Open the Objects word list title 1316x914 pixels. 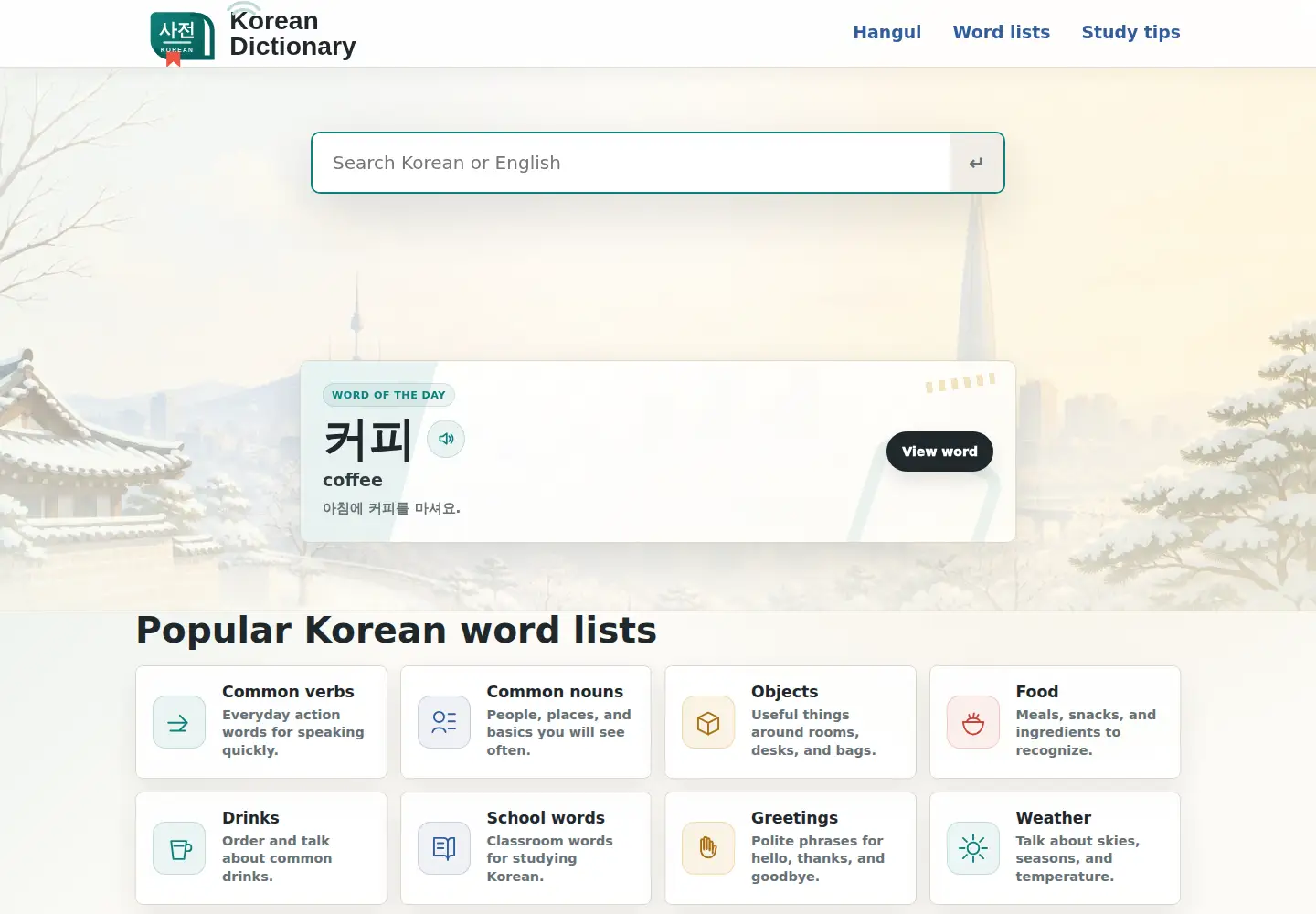(785, 692)
